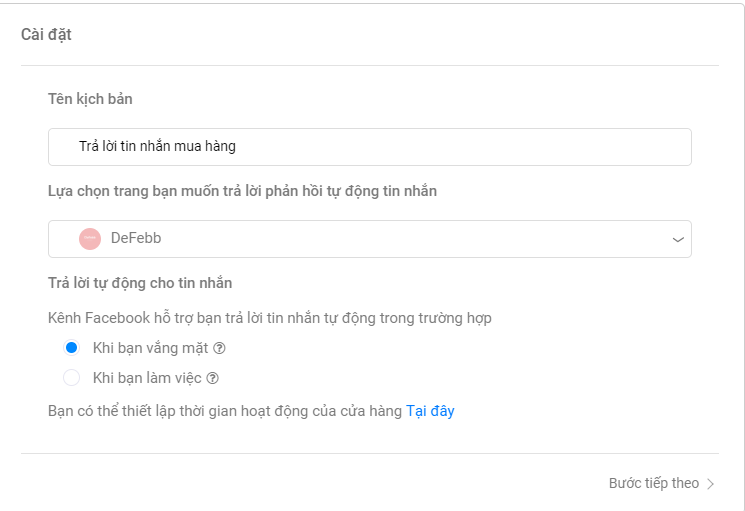
Task: Click the pink DeFebb page avatar
Action: (x=90, y=239)
